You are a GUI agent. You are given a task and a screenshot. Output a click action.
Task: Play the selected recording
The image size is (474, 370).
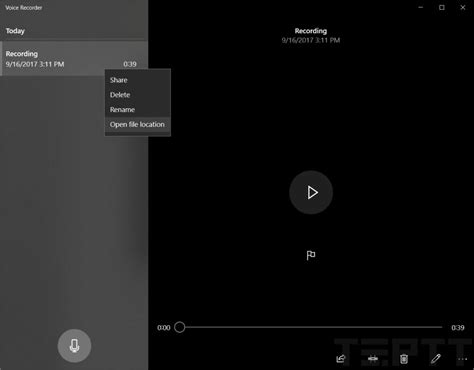click(311, 192)
